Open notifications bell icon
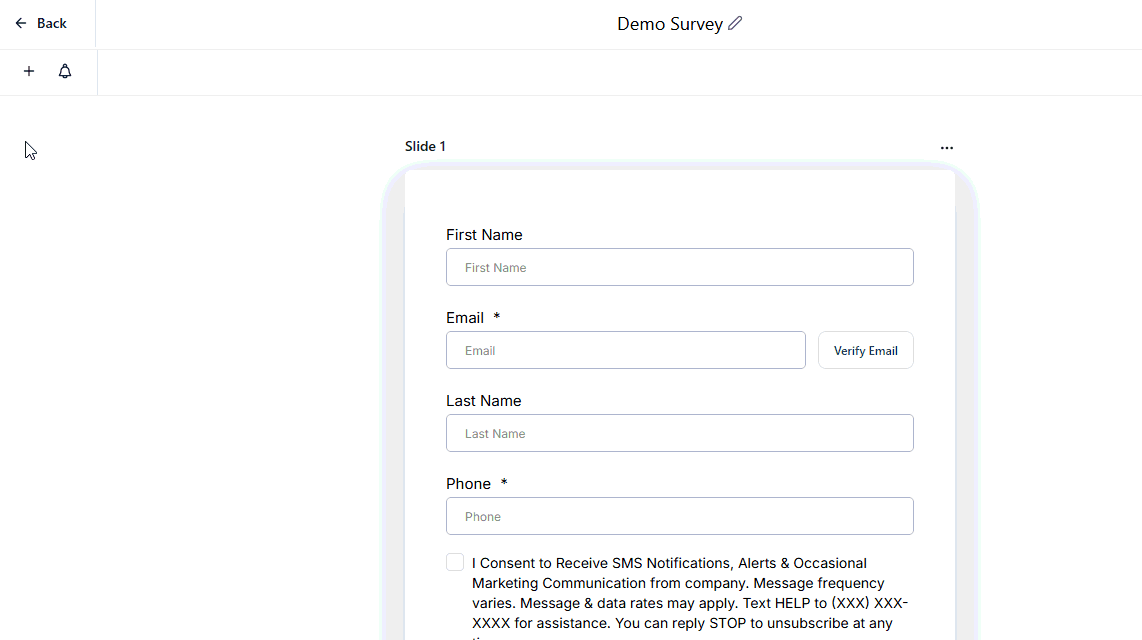Screen dimensions: 1142x640 (65, 71)
